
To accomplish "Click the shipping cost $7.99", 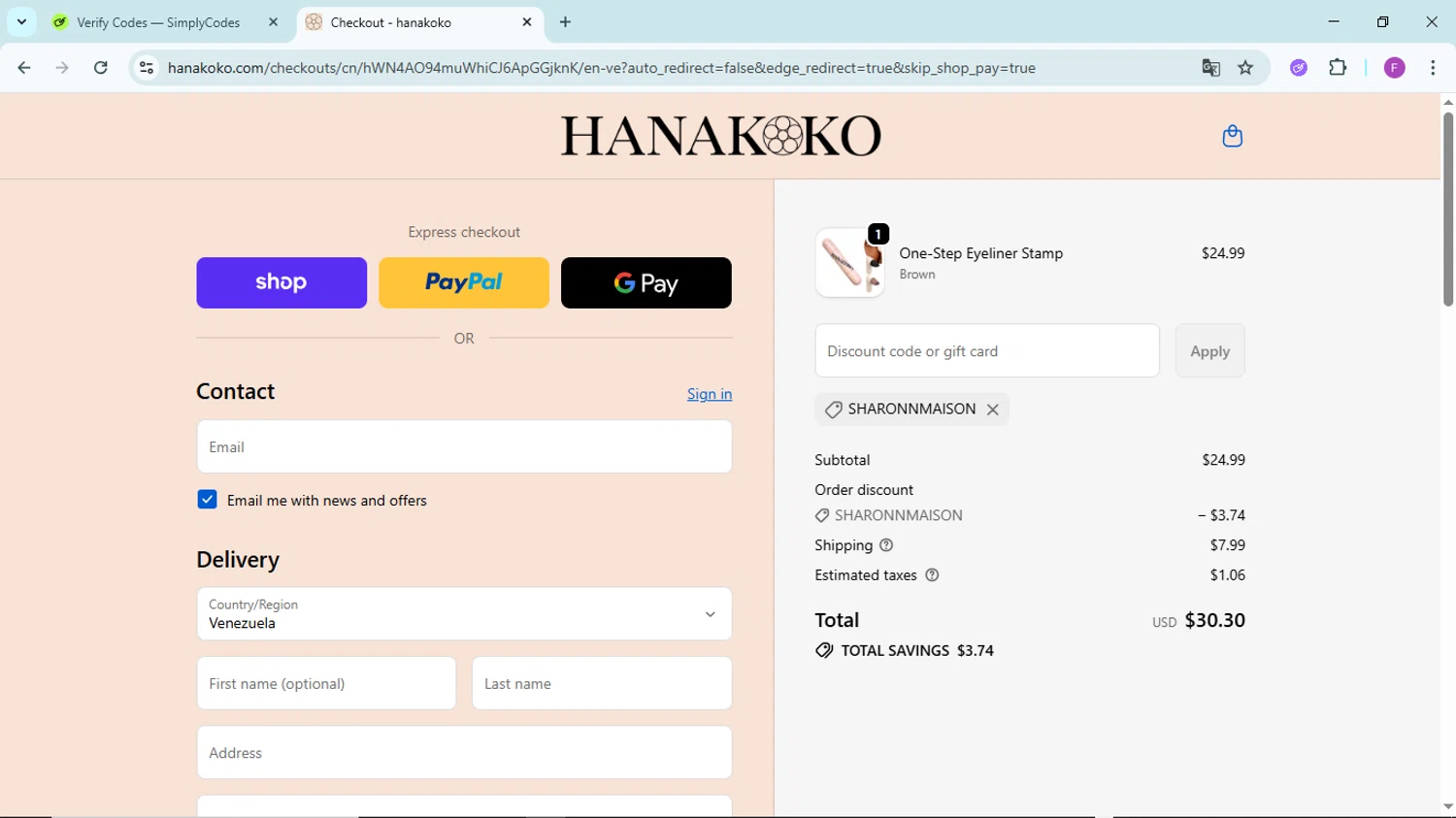I will tap(1228, 545).
